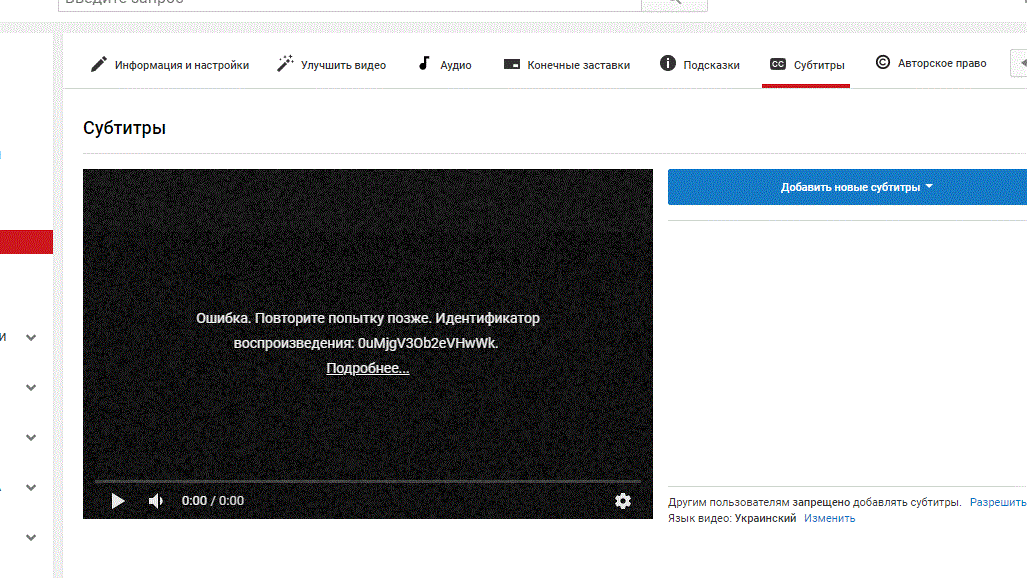This screenshot has height=578, width=1027.
Task: Click the magic wand Улучшить видео icon
Action: pyautogui.click(x=284, y=64)
